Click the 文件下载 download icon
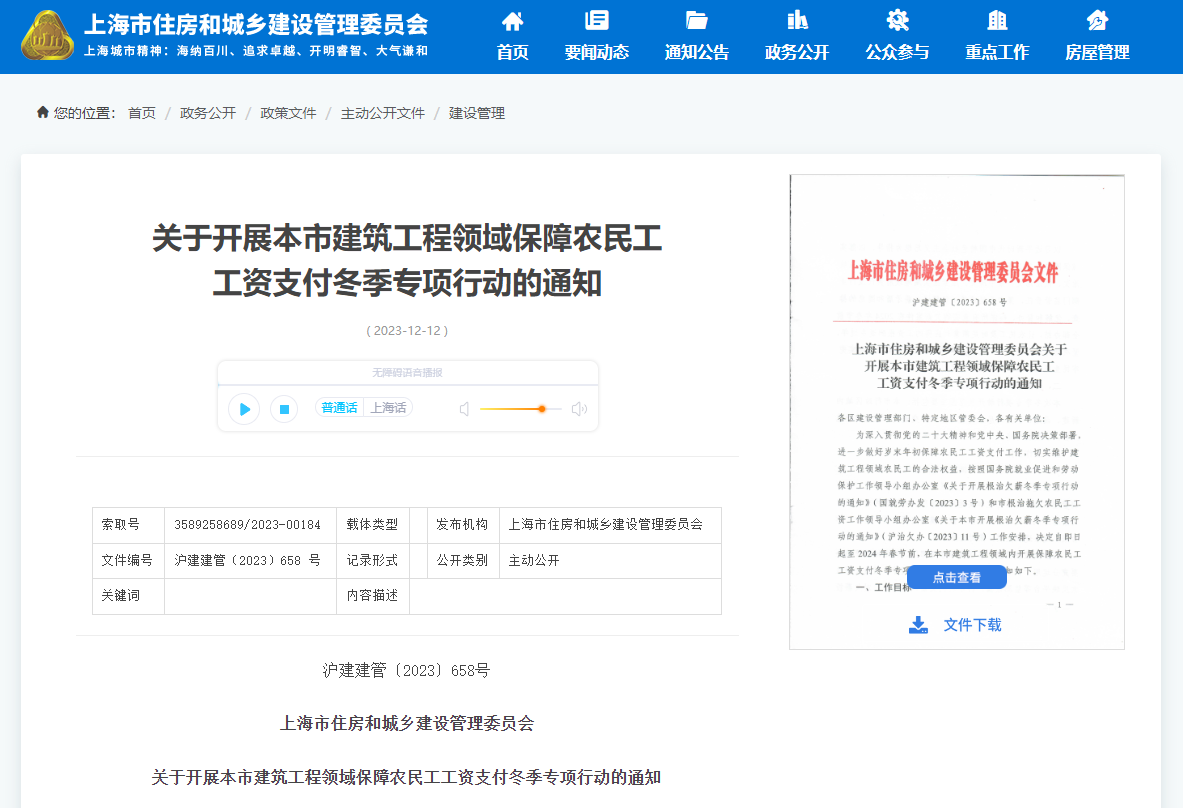 click(917, 624)
